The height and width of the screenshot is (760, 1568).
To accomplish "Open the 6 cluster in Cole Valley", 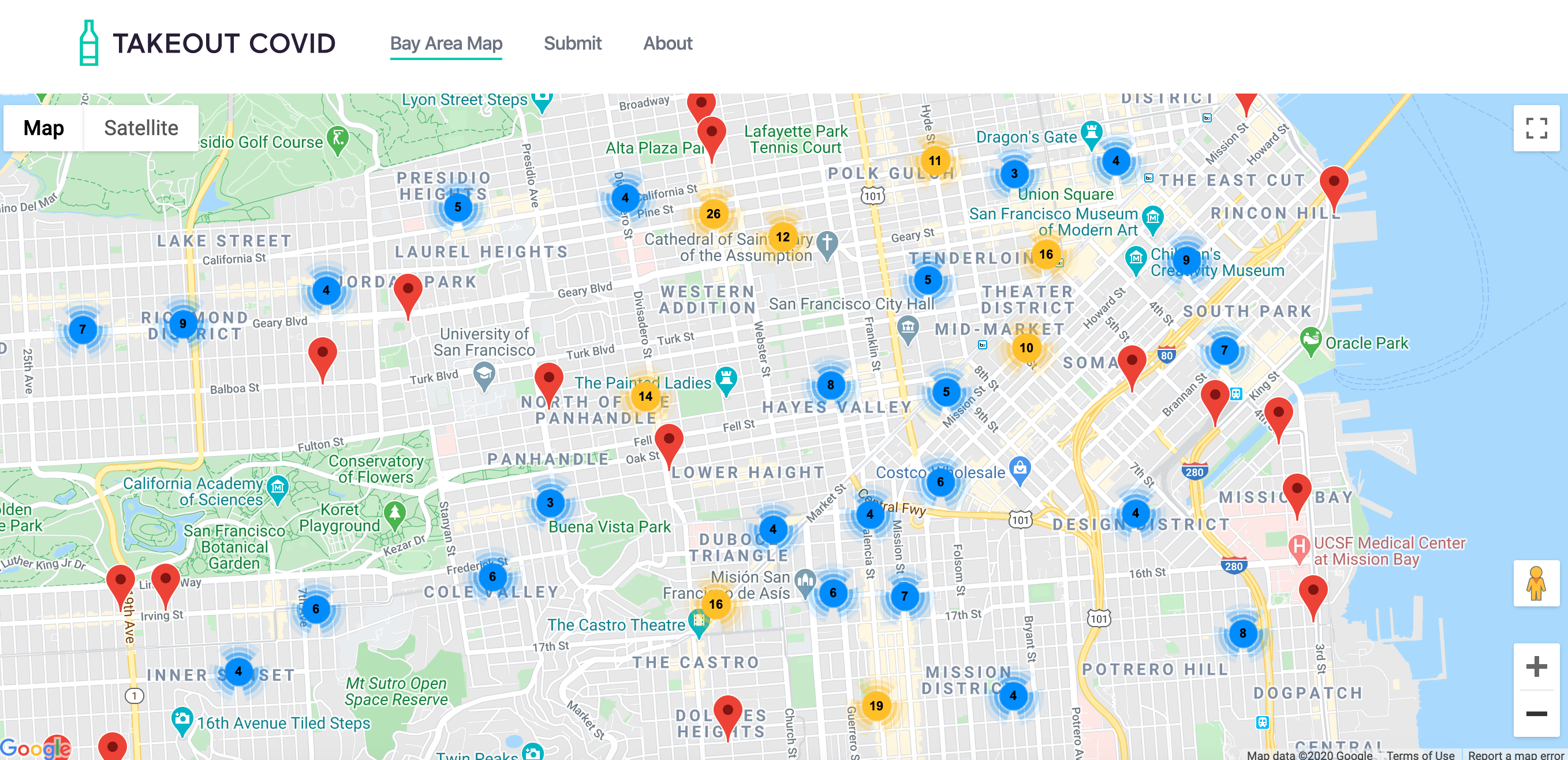I will [x=492, y=577].
